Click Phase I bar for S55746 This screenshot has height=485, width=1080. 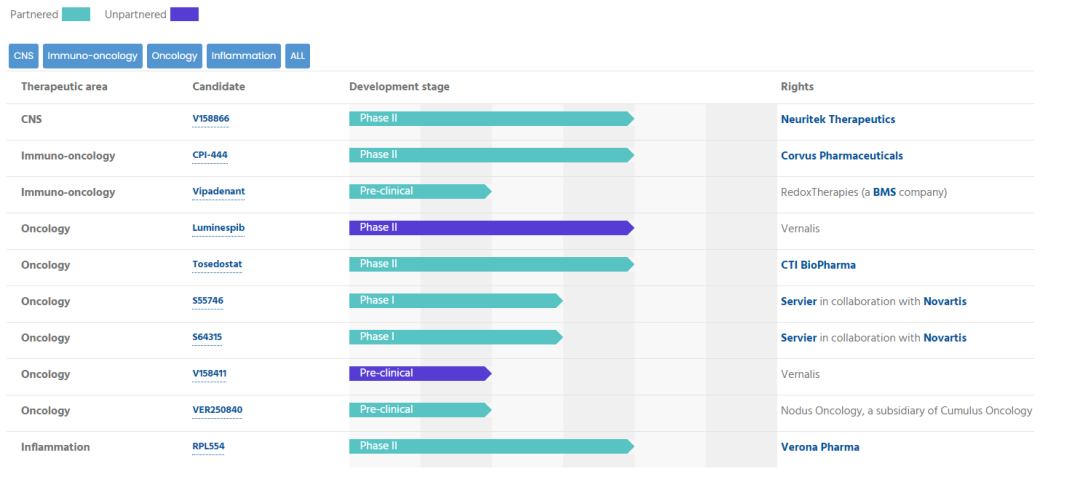(456, 300)
